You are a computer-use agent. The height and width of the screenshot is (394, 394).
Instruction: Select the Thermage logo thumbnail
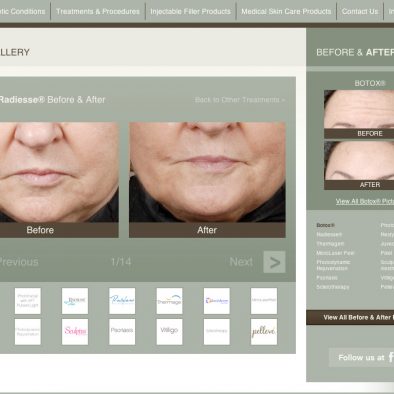169,301
